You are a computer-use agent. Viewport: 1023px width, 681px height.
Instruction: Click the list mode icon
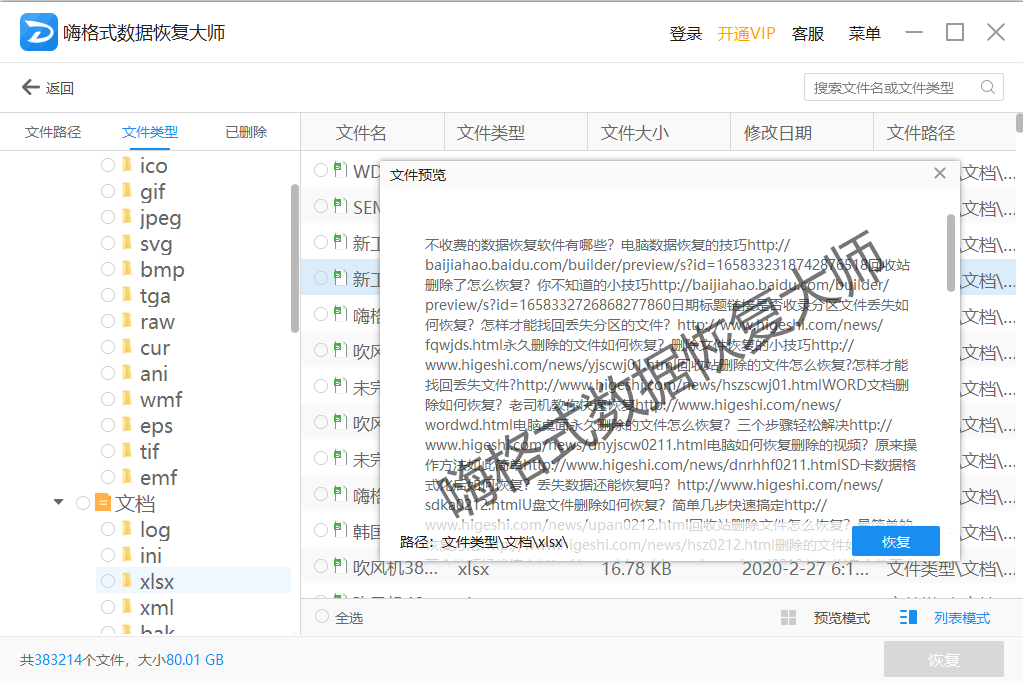pyautogui.click(x=908, y=617)
